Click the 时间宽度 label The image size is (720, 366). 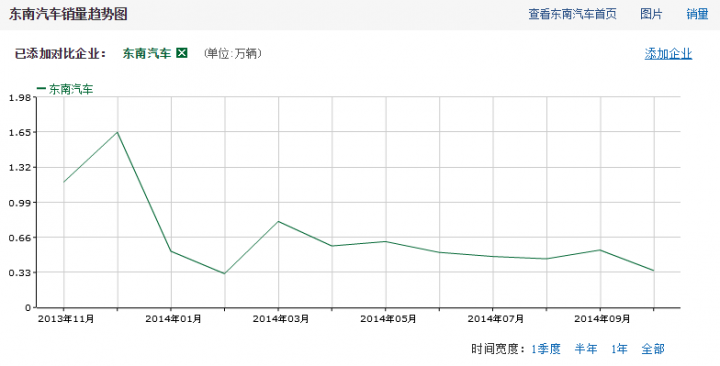(x=498, y=349)
